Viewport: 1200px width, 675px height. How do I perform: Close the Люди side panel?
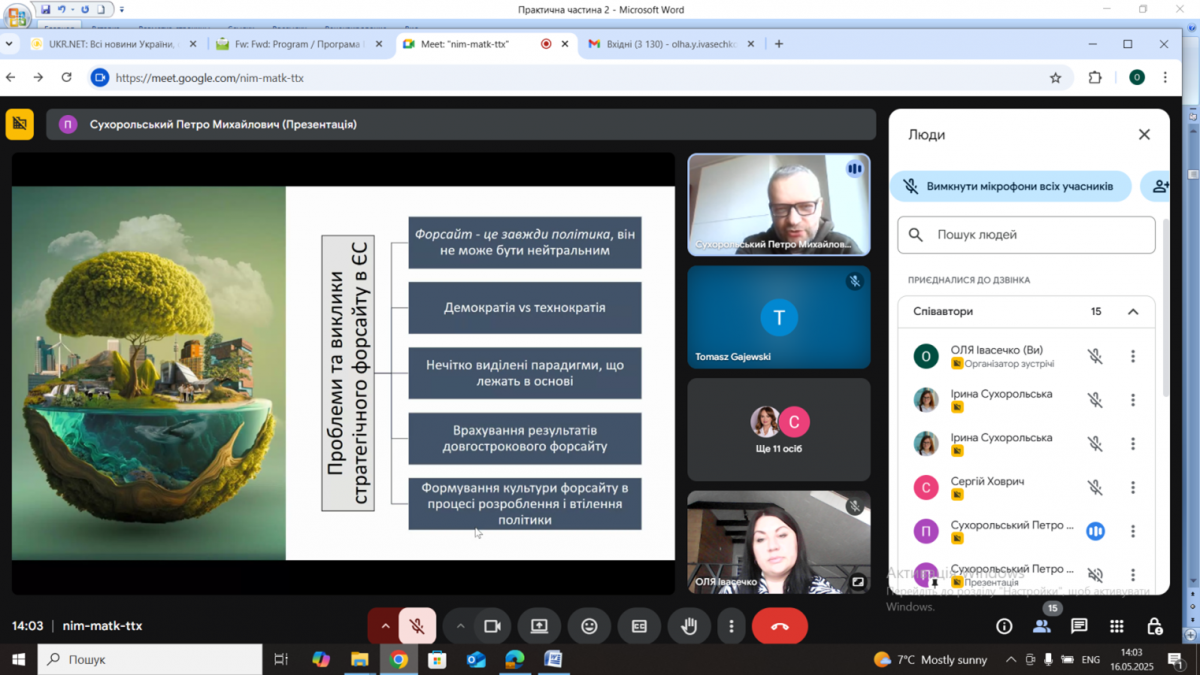click(x=1144, y=135)
